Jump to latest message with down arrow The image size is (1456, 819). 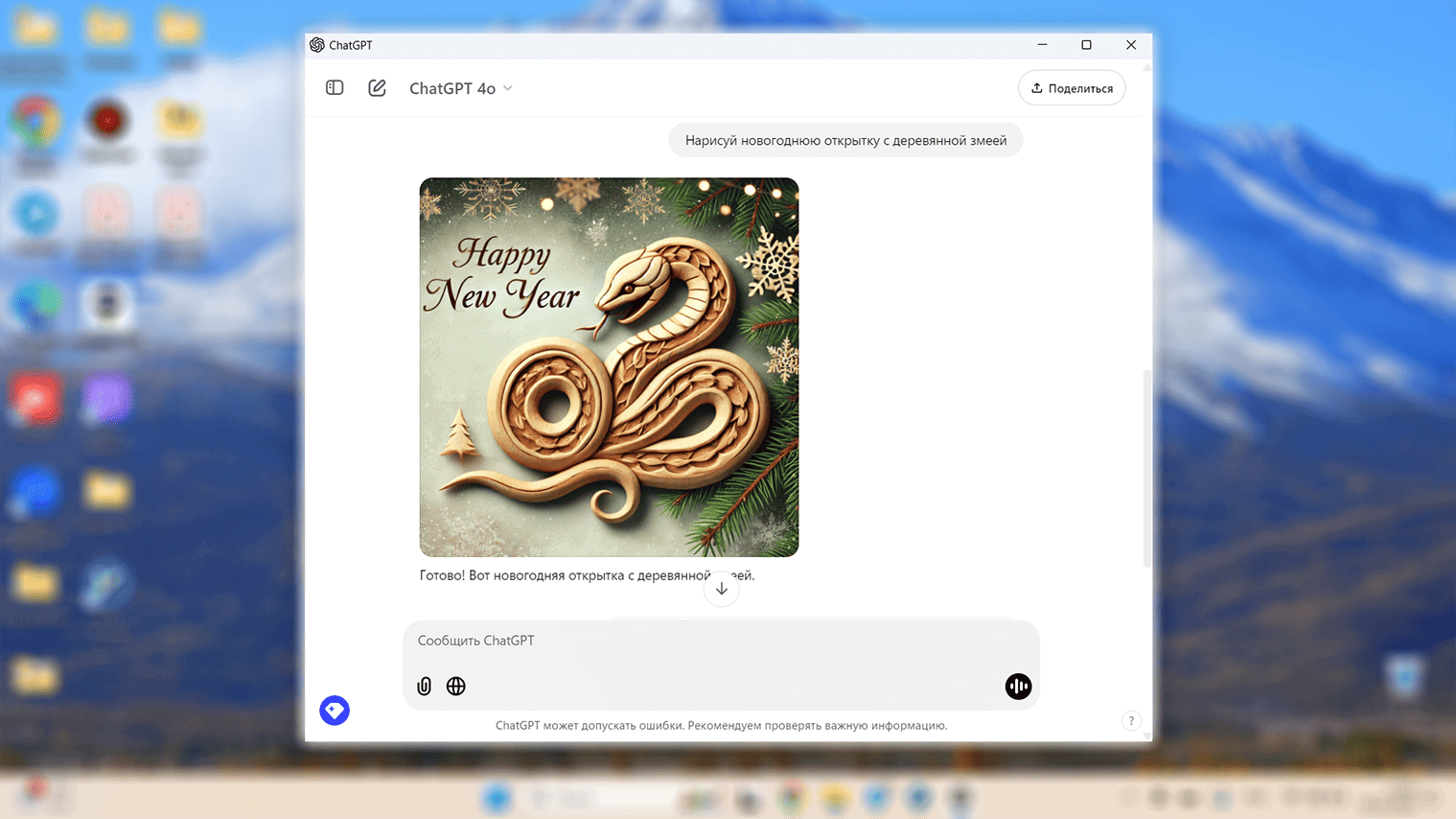click(722, 589)
